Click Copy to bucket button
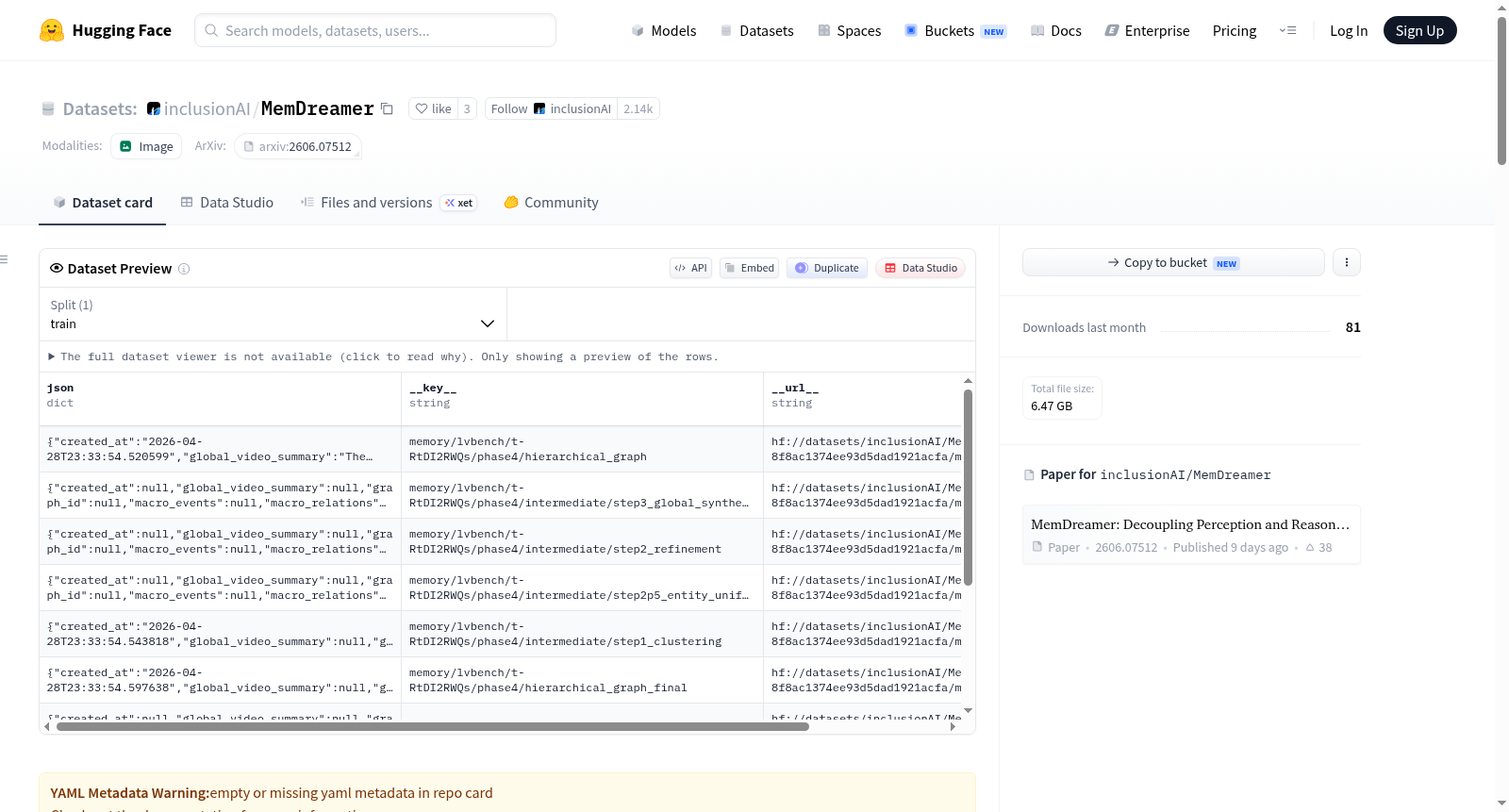The height and width of the screenshot is (812, 1509). pos(1173,262)
